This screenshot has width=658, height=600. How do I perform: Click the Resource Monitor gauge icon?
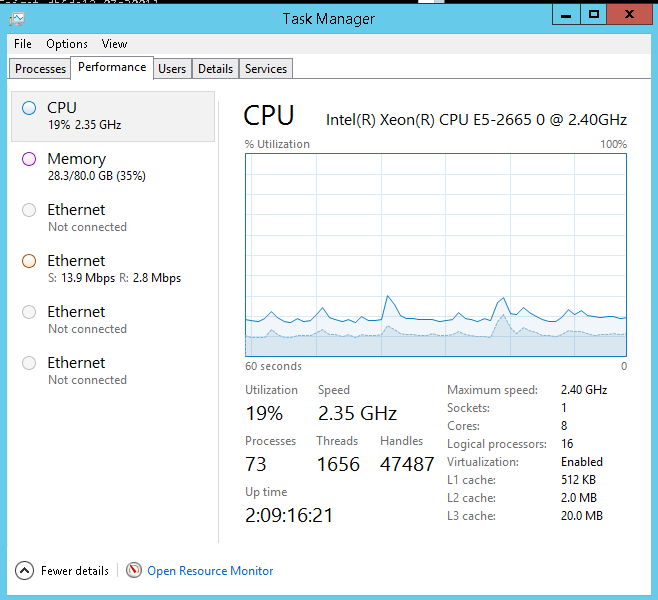[x=134, y=570]
